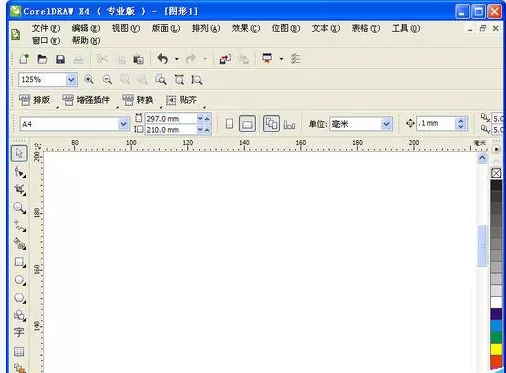Select the Ellipse tool in the toolbox
506x373 pixels.
20,280
